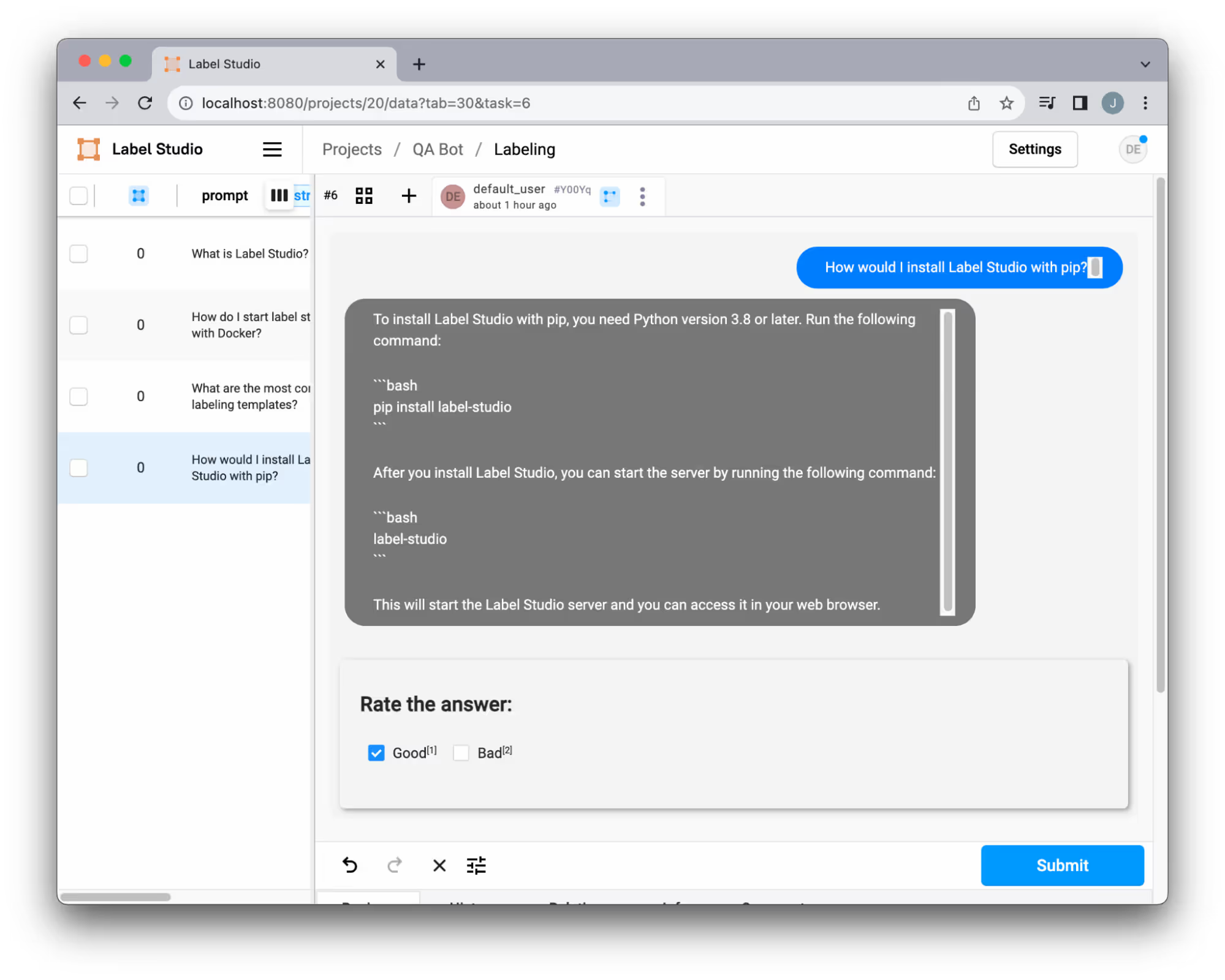This screenshot has width=1225, height=980.
Task: Click the columns view icon
Action: tap(279, 195)
